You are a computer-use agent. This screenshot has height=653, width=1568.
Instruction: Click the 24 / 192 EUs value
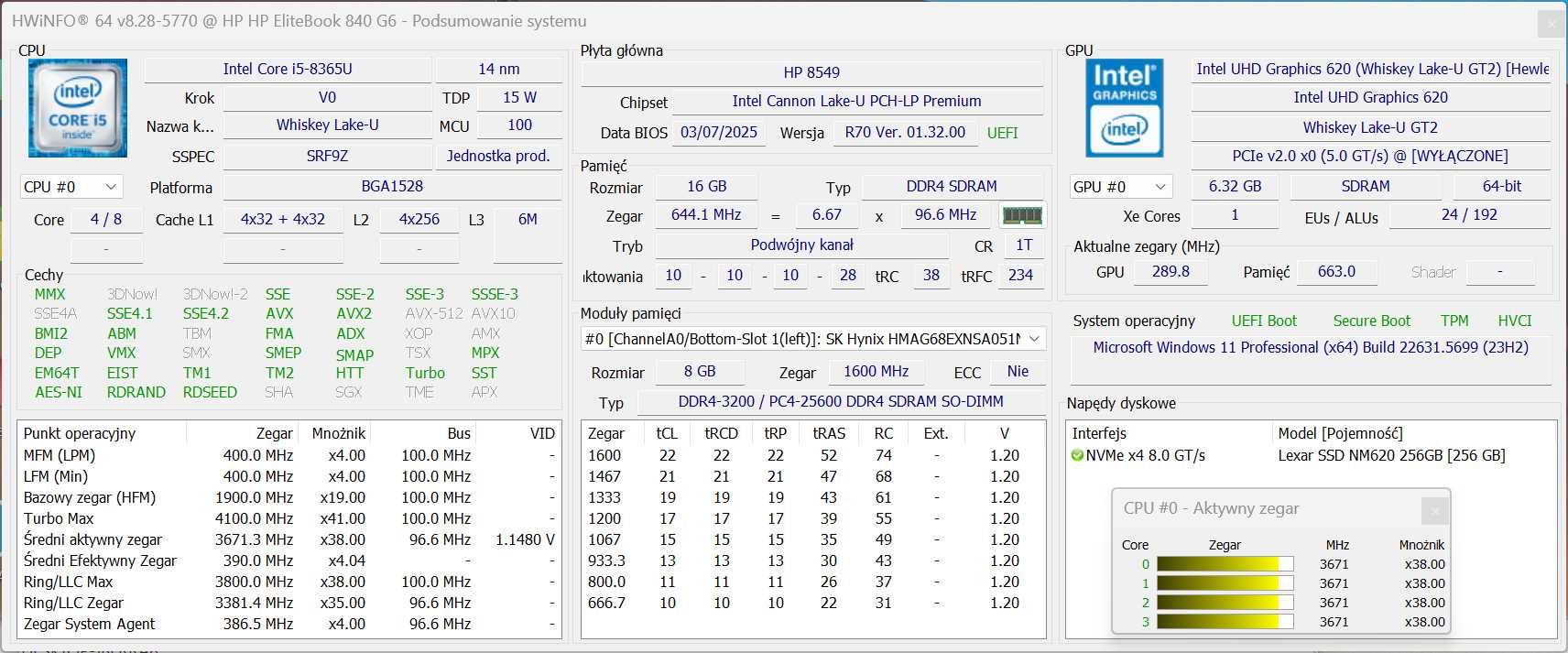[1469, 215]
